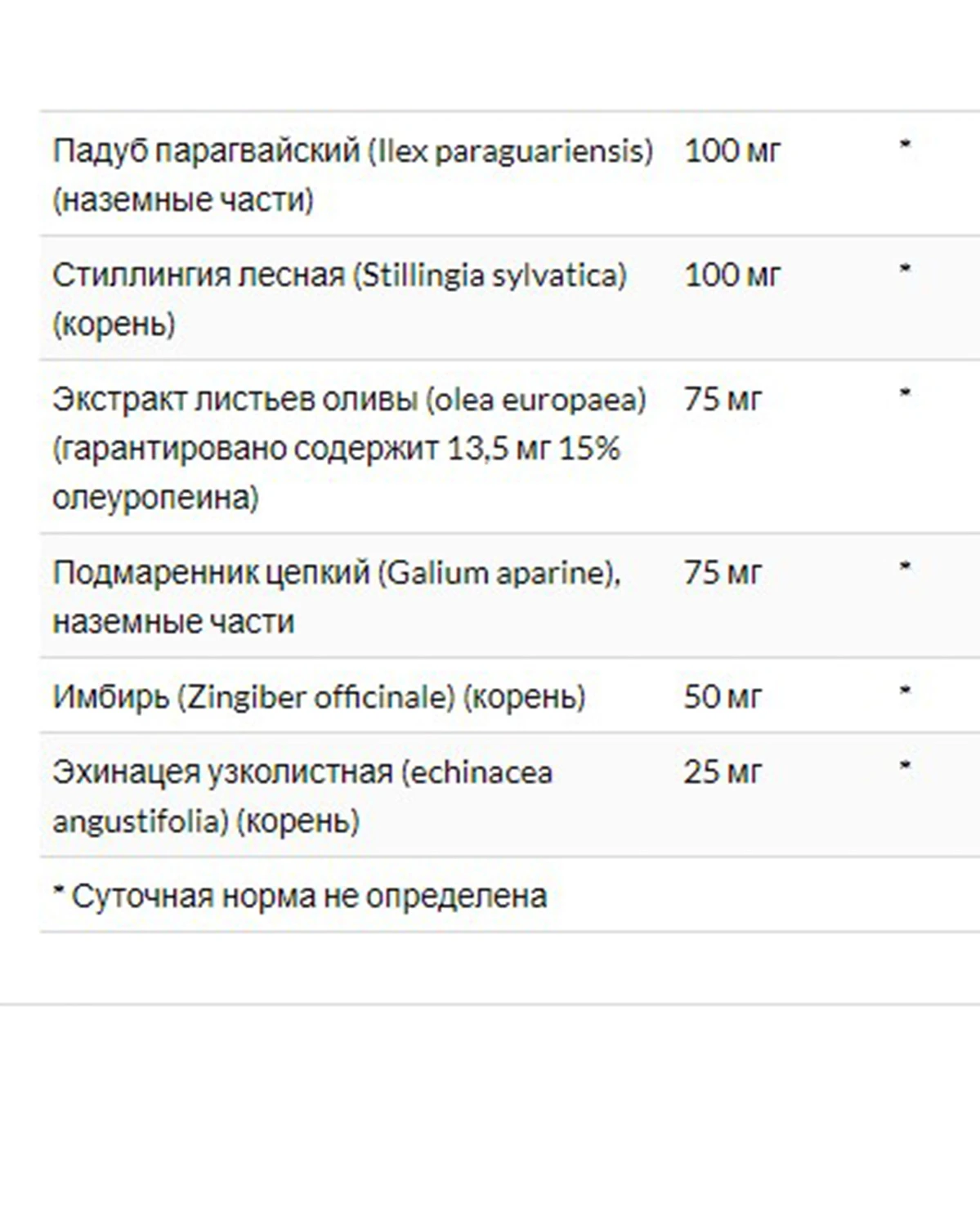Select the 50 мг value for ginger
980x1226 pixels.
723,696
